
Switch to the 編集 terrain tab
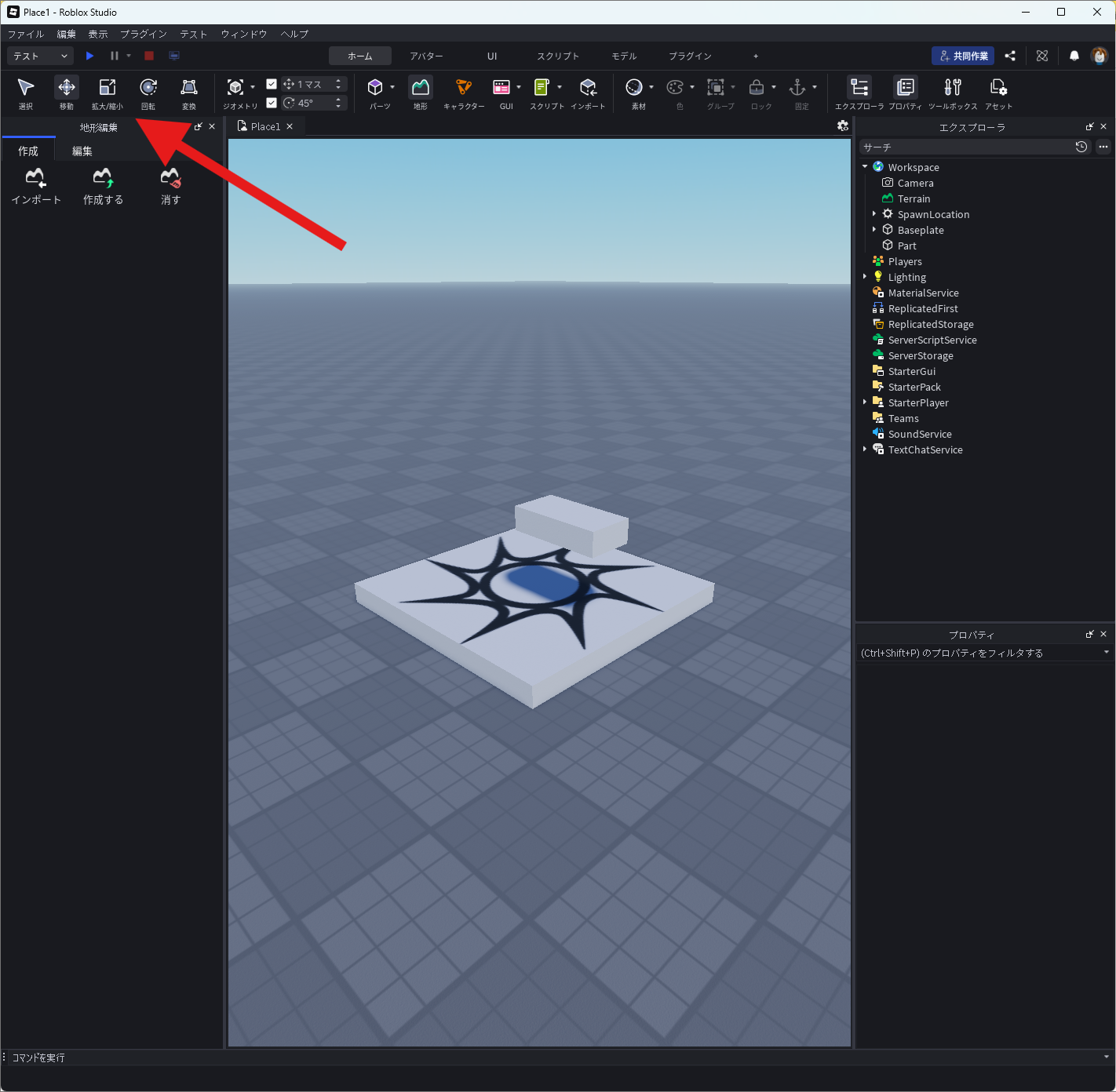coord(82,151)
